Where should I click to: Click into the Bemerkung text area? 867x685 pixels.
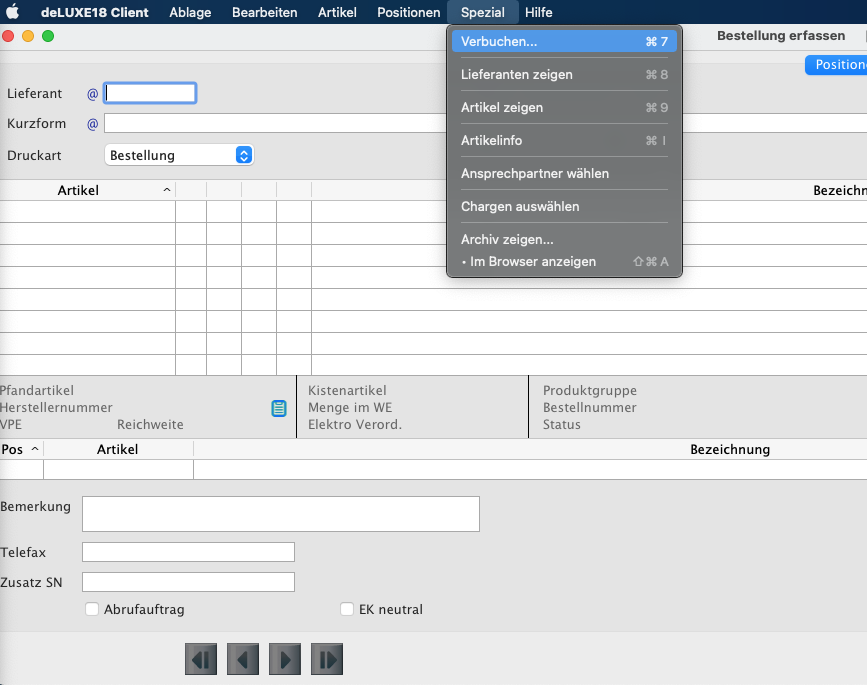280,513
